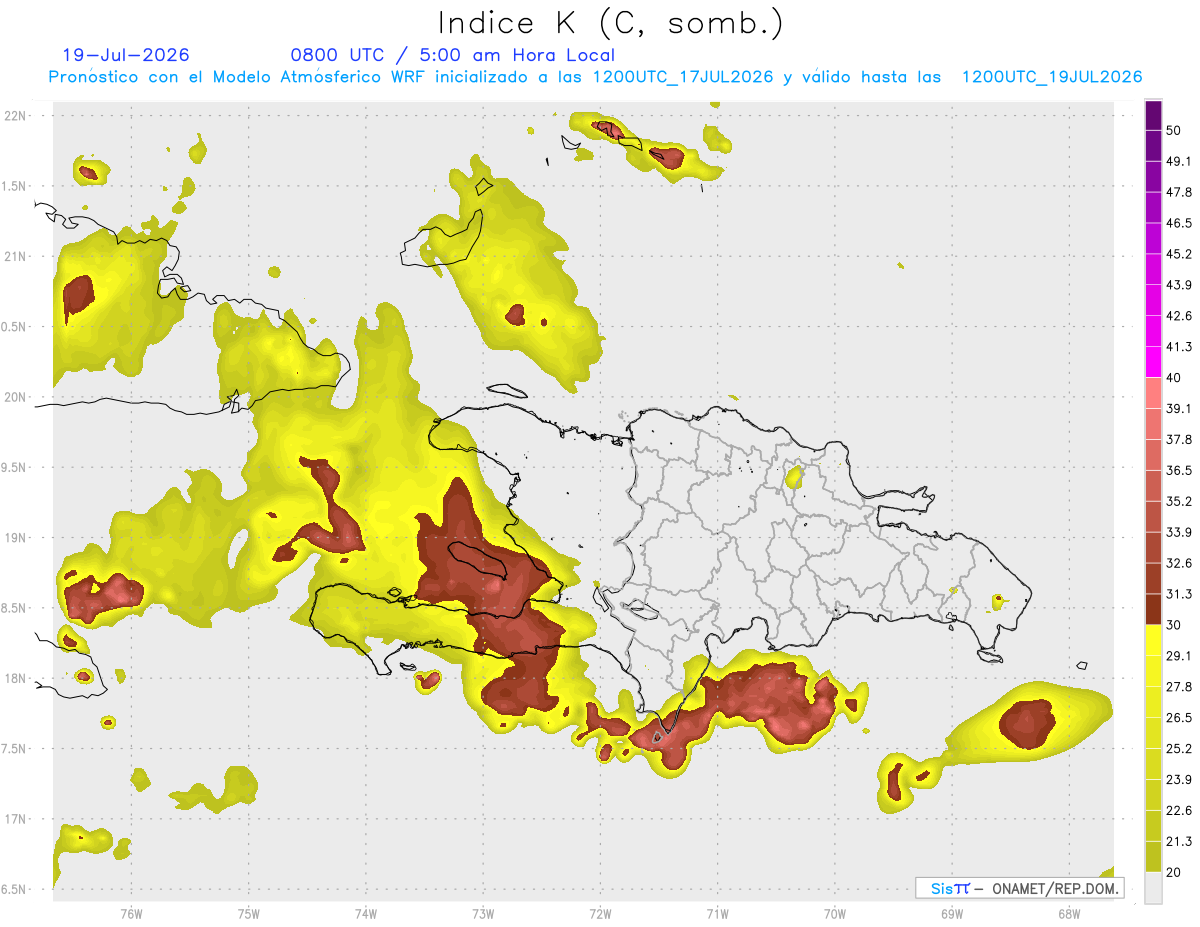Click the '18N' latitude axis label
Image resolution: width=1200 pixels, height=927 pixels.
pos(16,678)
